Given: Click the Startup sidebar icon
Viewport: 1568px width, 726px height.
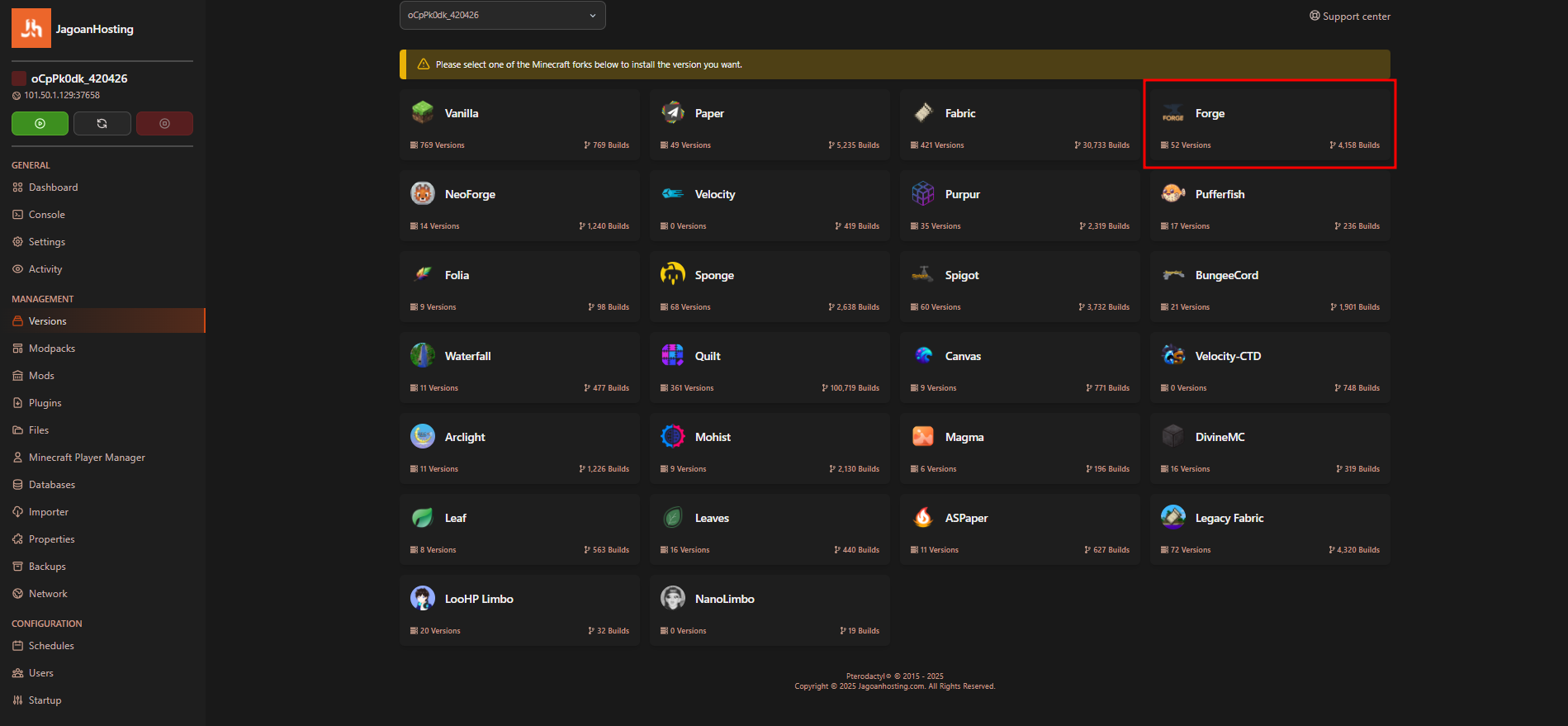Looking at the screenshot, I should pos(17,700).
